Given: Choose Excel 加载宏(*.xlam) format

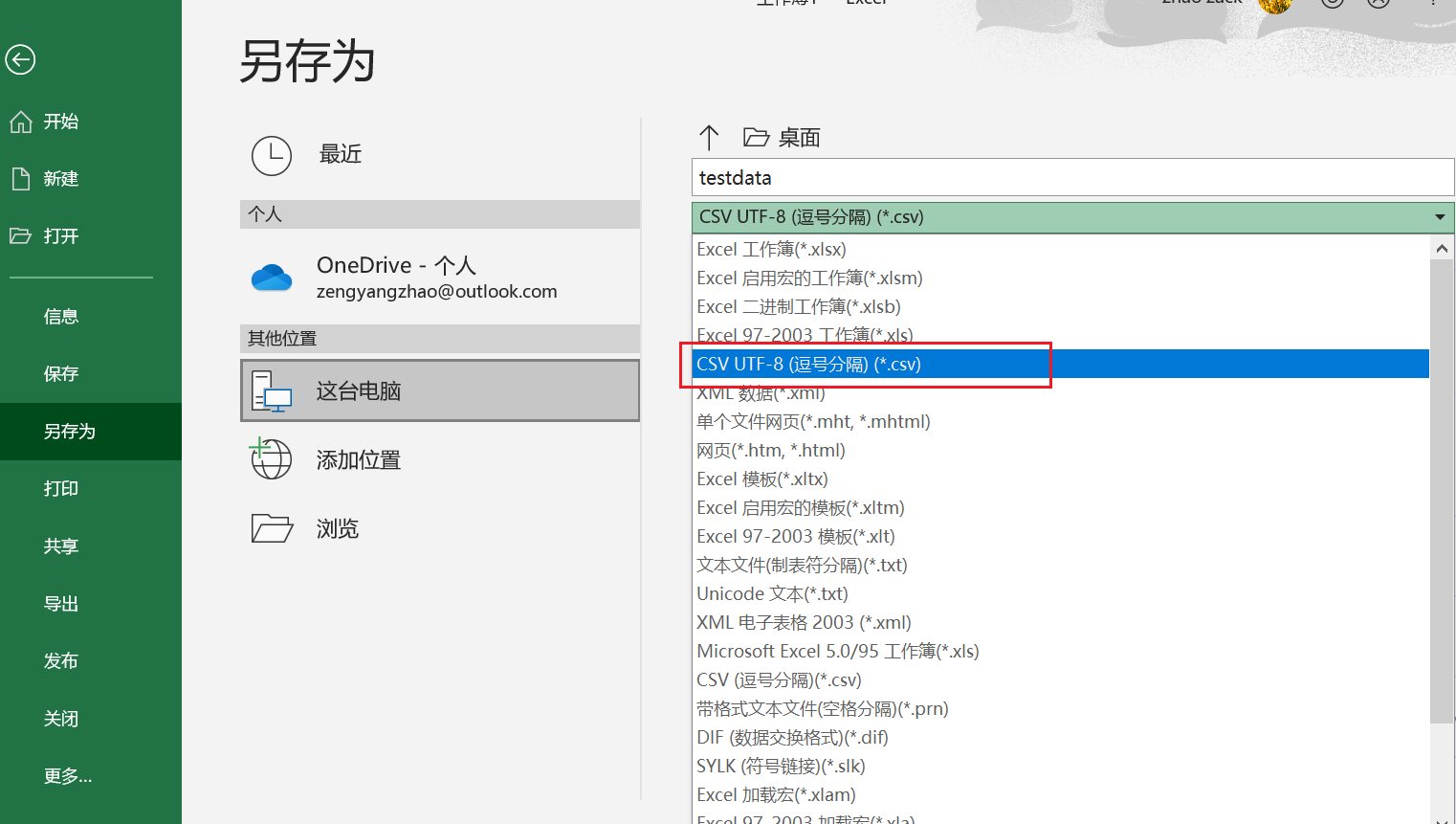Looking at the screenshot, I should point(1060,795).
